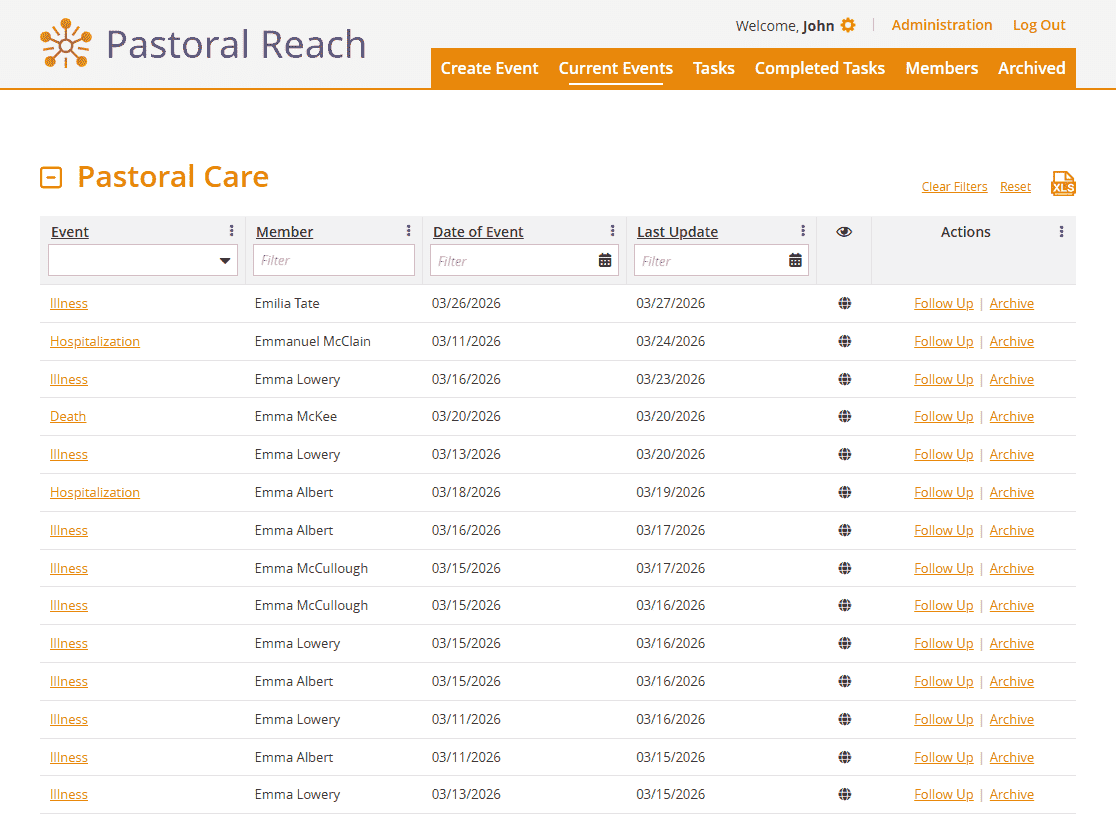The width and height of the screenshot is (1116, 821).
Task: Click globe icon for Emma McKee row
Action: click(845, 416)
